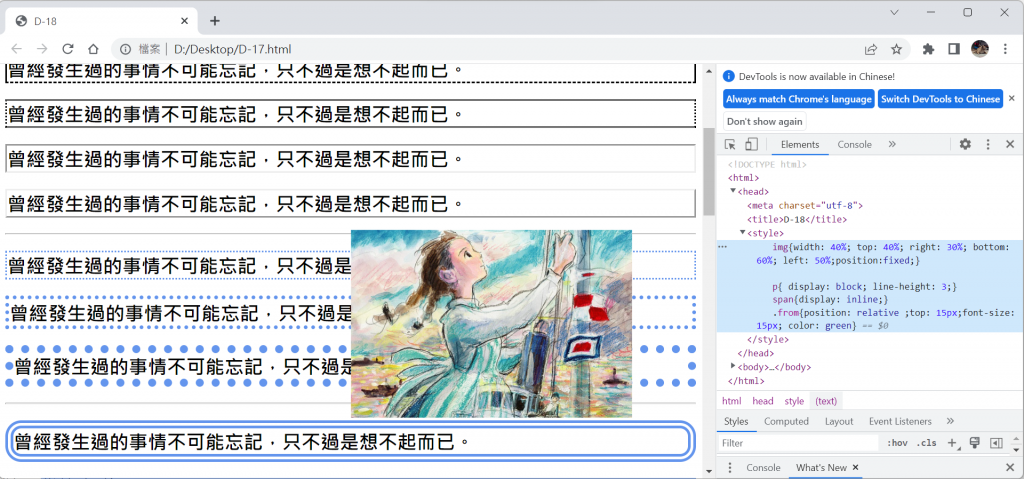The width and height of the screenshot is (1024, 479).
Task: Toggle rendering emulations paintbrush icon
Action: (x=974, y=443)
